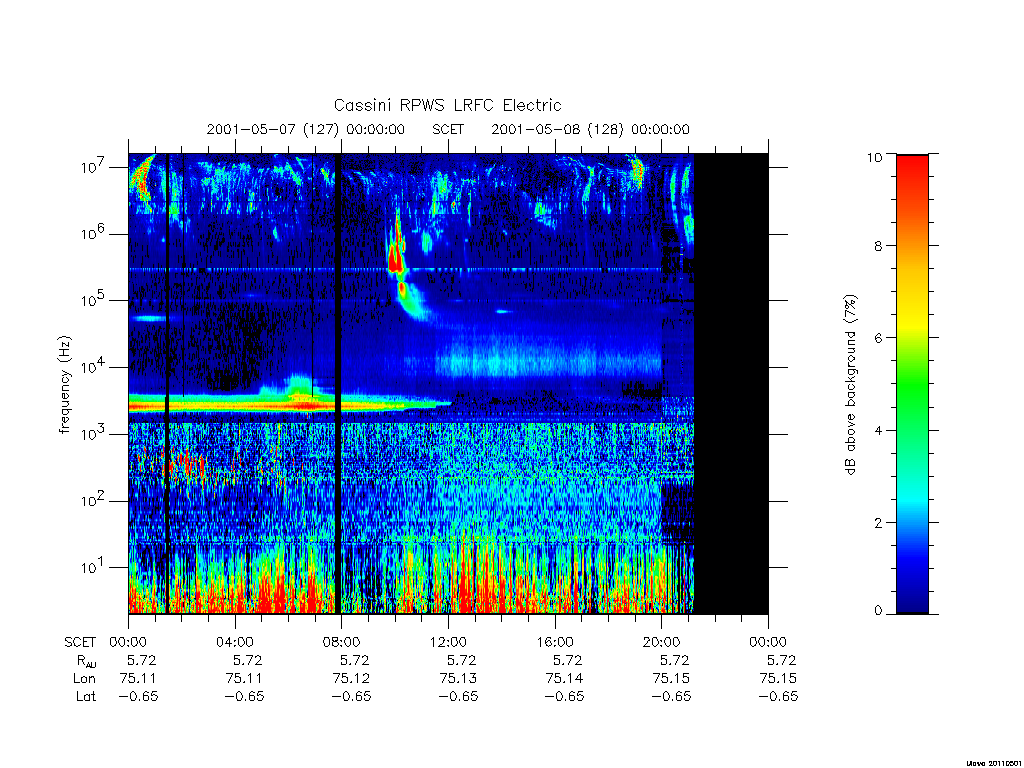Click the "dB above background (7%)" label
1024x768 pixels.
[x=850, y=385]
